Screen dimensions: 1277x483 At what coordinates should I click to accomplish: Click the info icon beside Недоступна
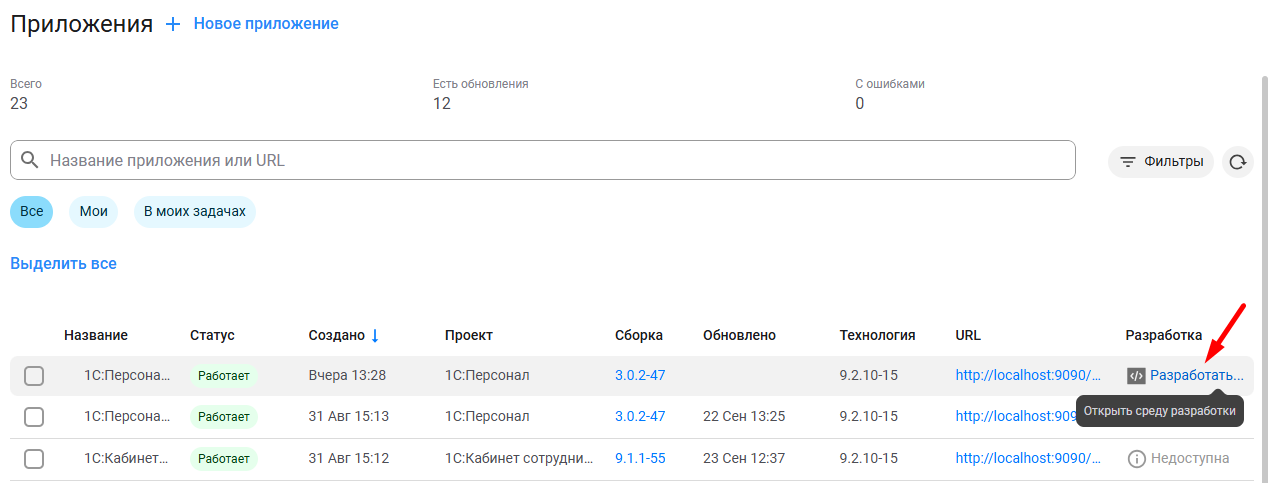pos(1136,459)
